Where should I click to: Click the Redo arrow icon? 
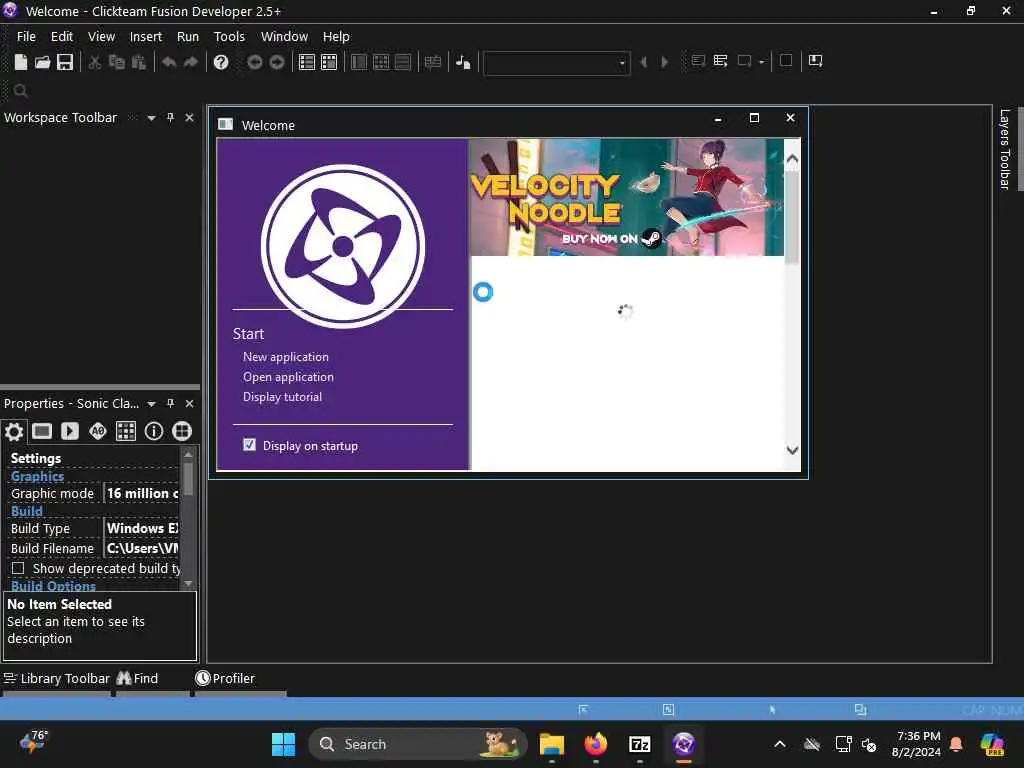point(191,62)
